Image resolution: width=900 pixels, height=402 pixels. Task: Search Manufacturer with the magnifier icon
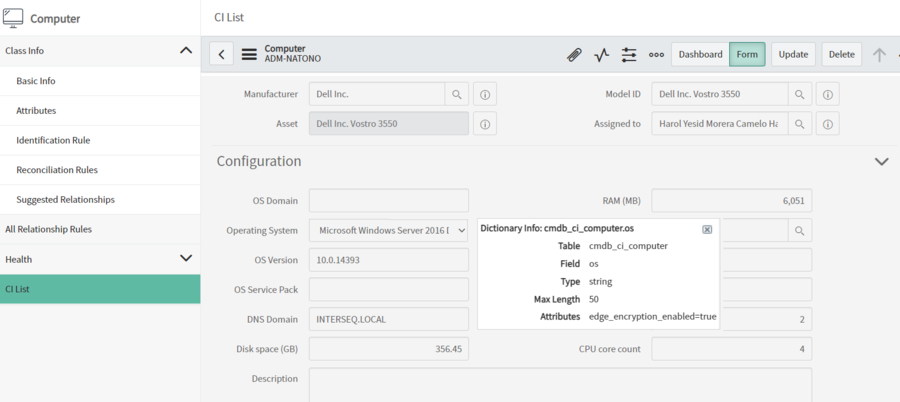pyautogui.click(x=457, y=94)
